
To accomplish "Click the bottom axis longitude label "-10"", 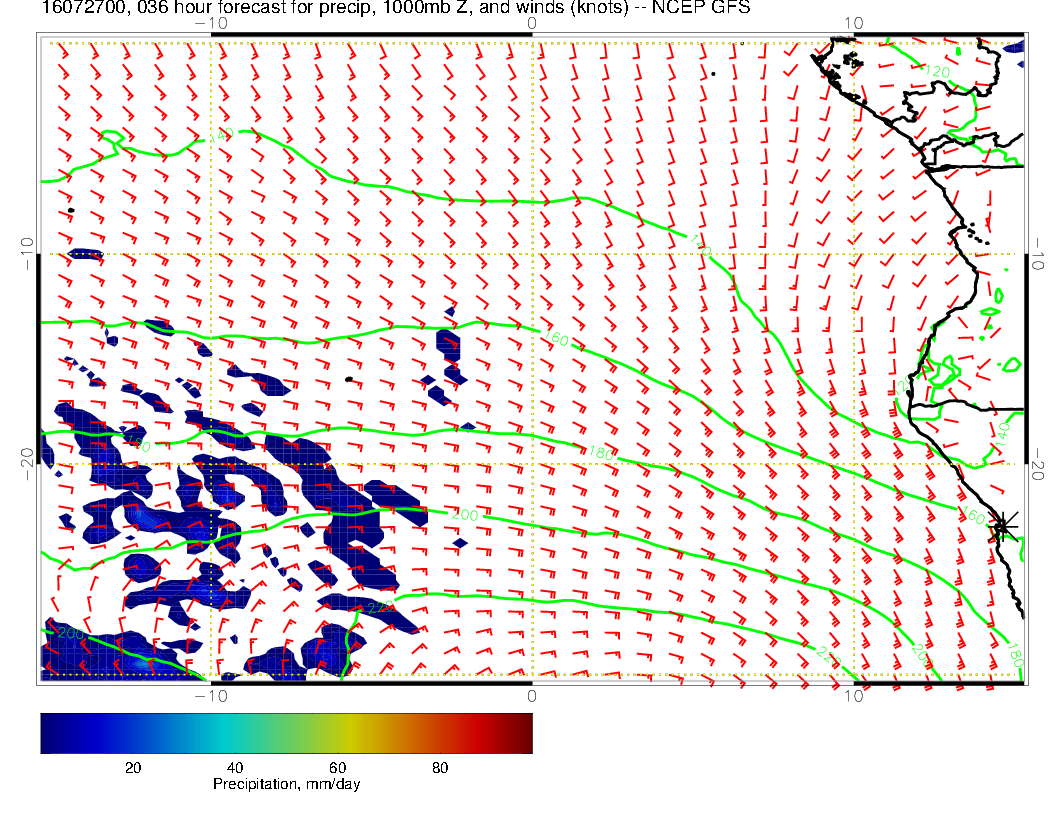I will [211, 695].
